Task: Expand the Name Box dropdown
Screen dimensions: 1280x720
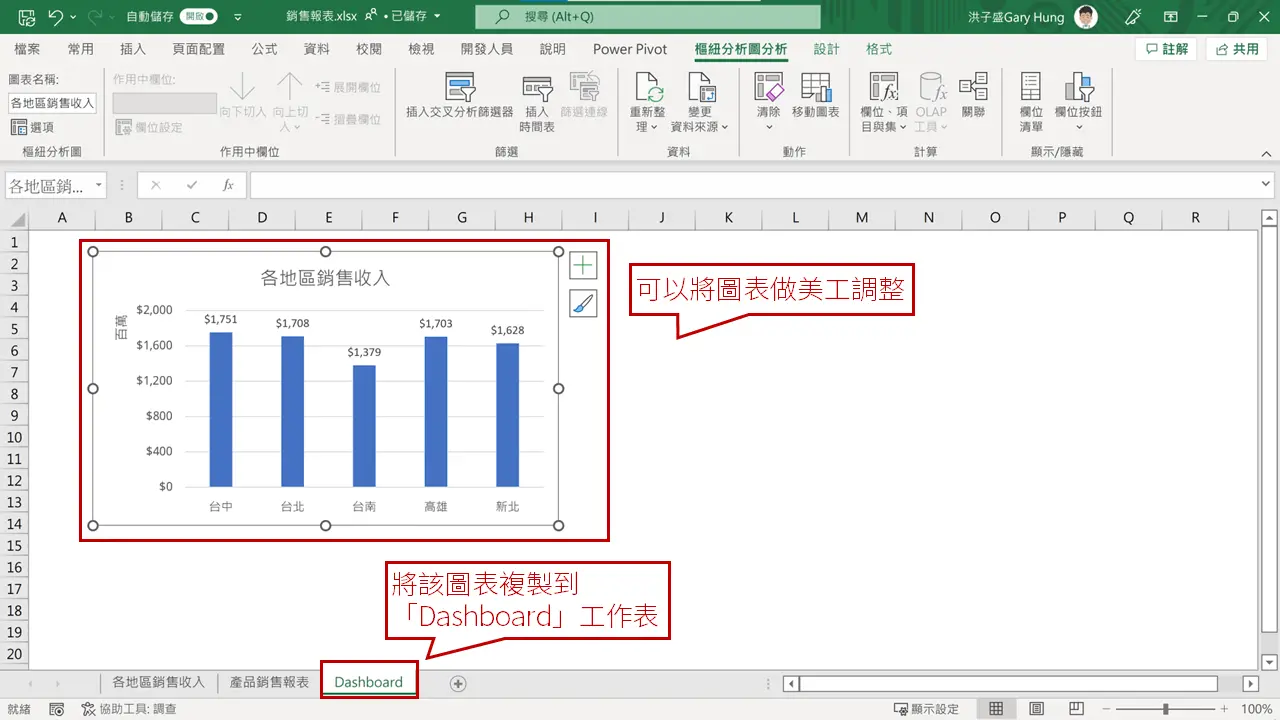Action: (x=98, y=185)
